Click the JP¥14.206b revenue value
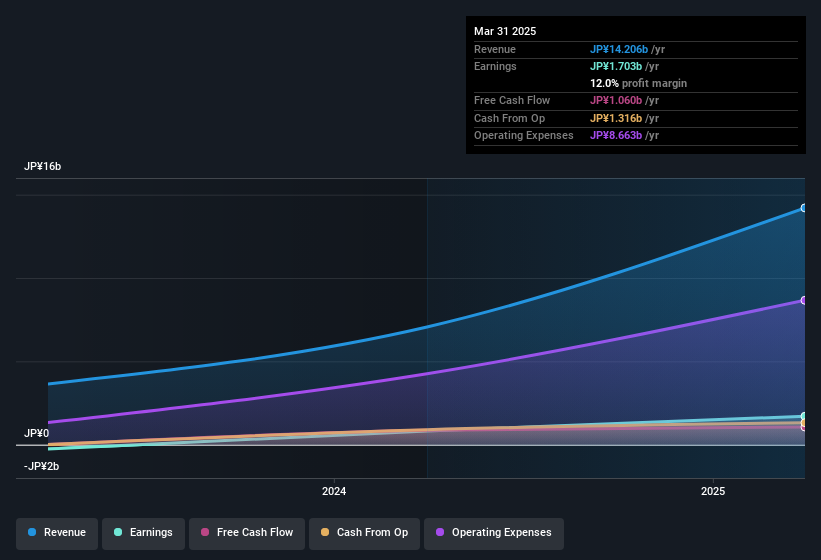The height and width of the screenshot is (560, 821). [x=619, y=49]
